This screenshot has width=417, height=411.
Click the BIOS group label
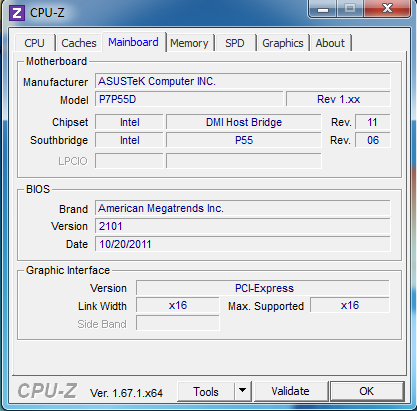point(38,189)
